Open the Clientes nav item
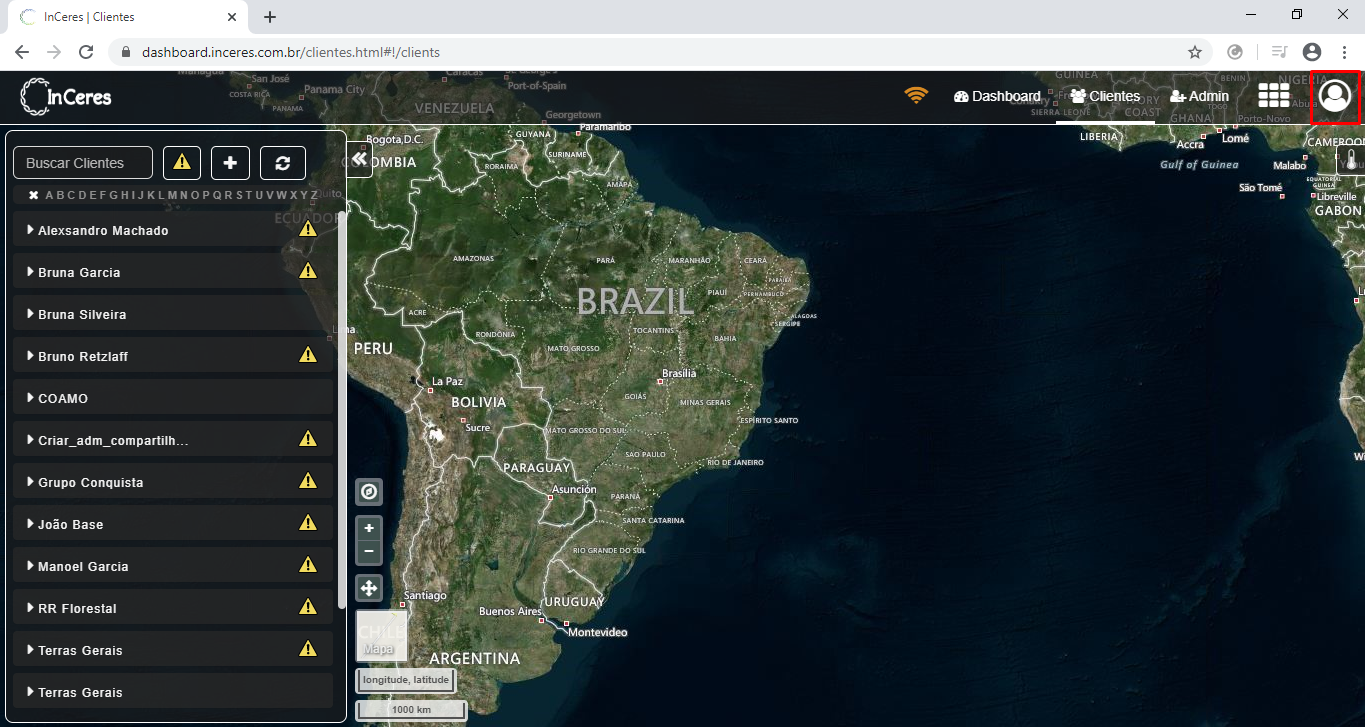 1105,96
